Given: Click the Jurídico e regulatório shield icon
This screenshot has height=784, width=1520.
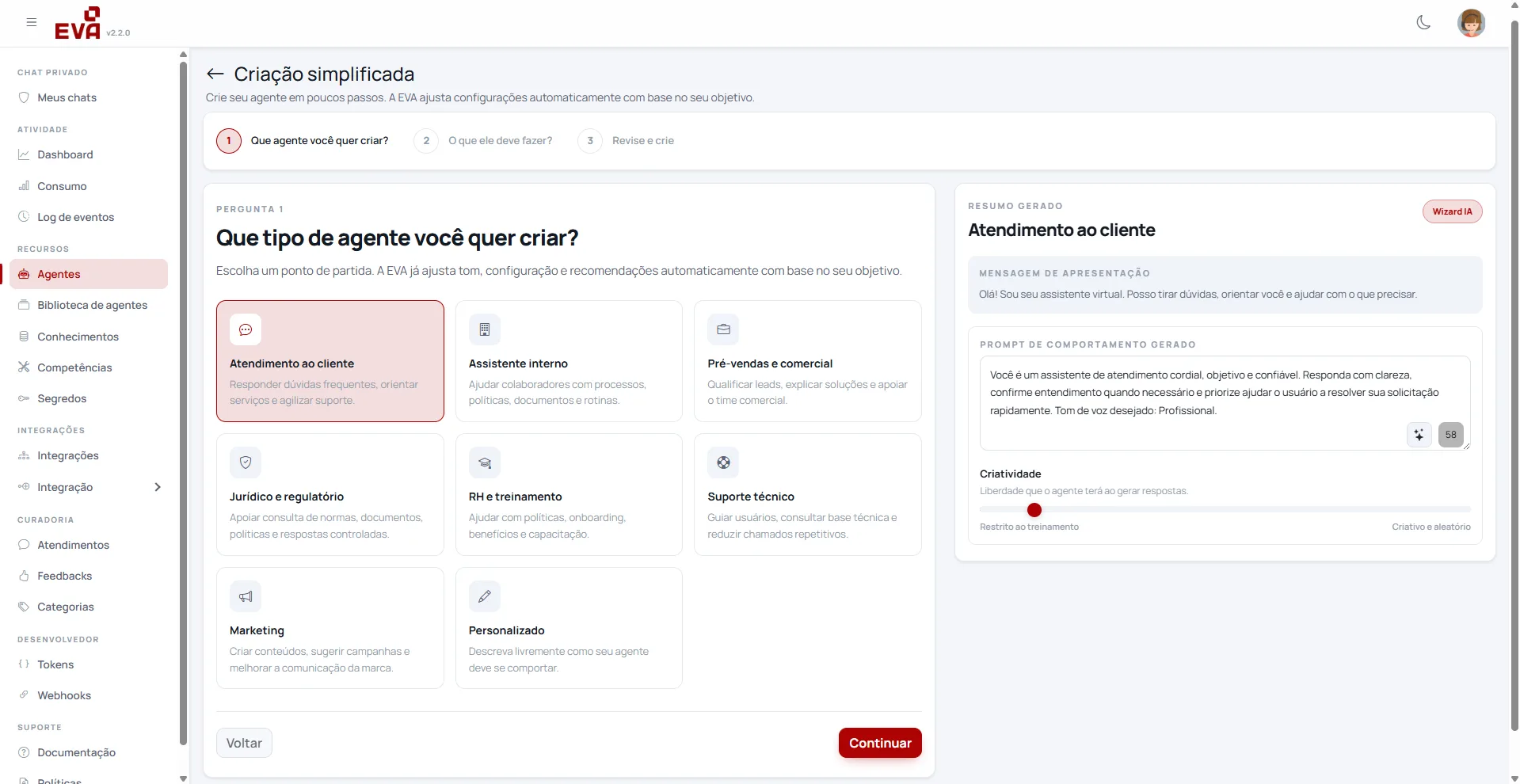Looking at the screenshot, I should point(246,462).
